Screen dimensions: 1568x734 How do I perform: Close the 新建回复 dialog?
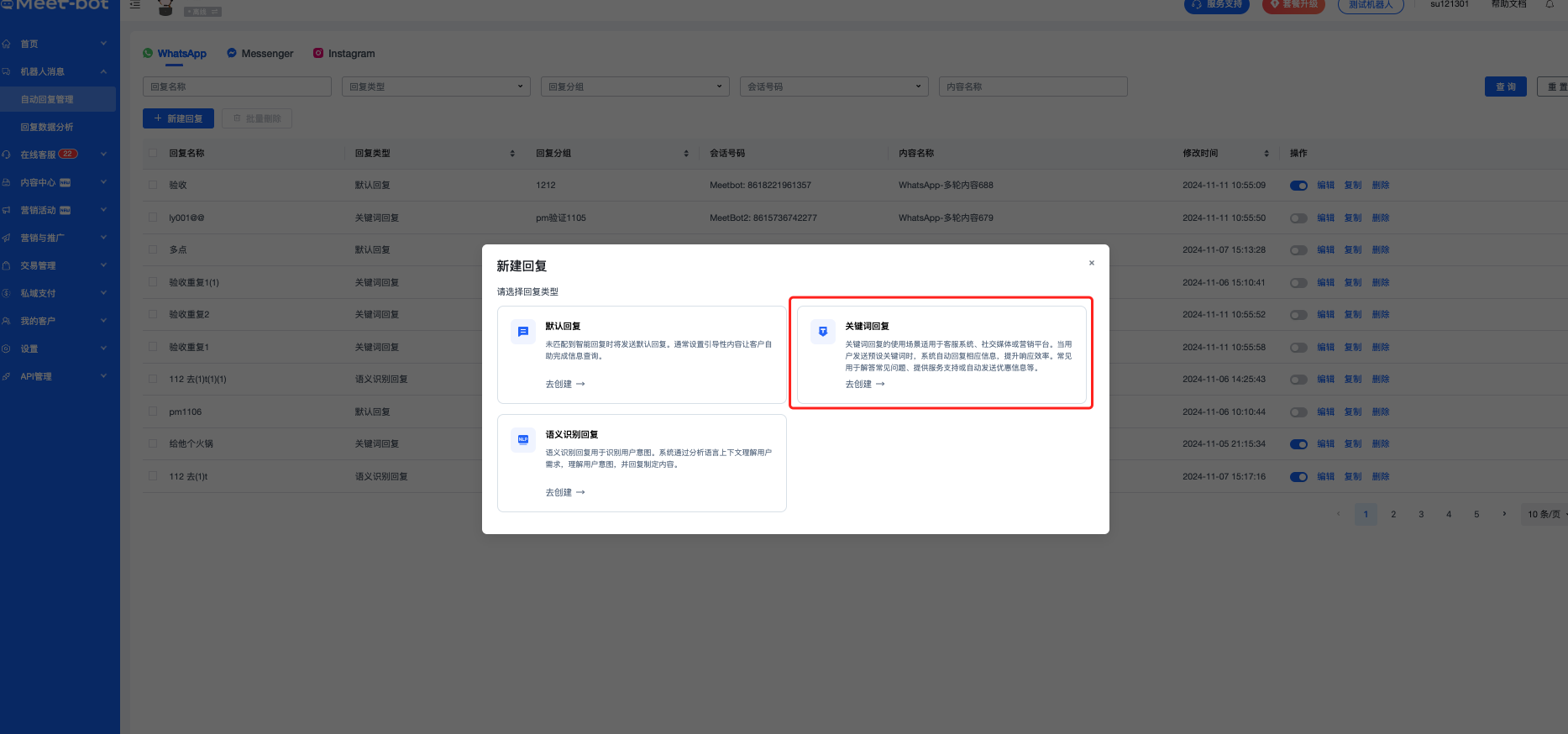pos(1092,263)
